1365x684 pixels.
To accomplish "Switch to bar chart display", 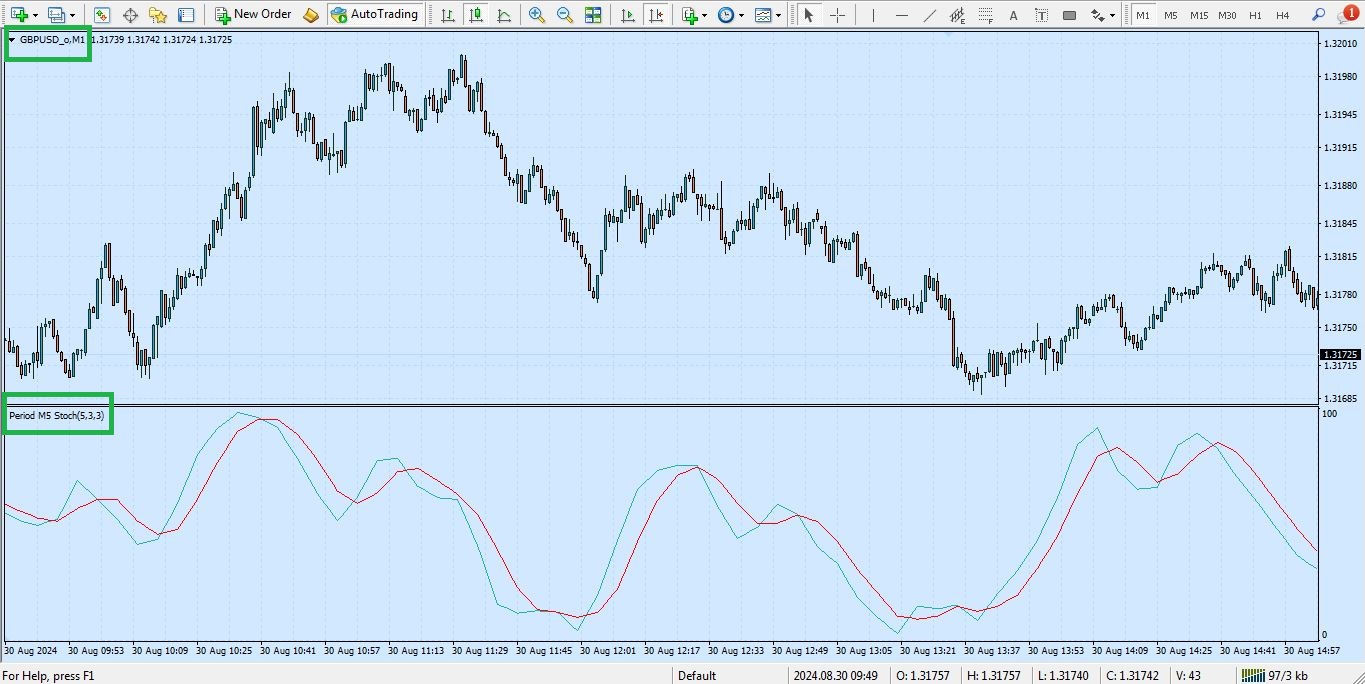I will click(x=447, y=15).
